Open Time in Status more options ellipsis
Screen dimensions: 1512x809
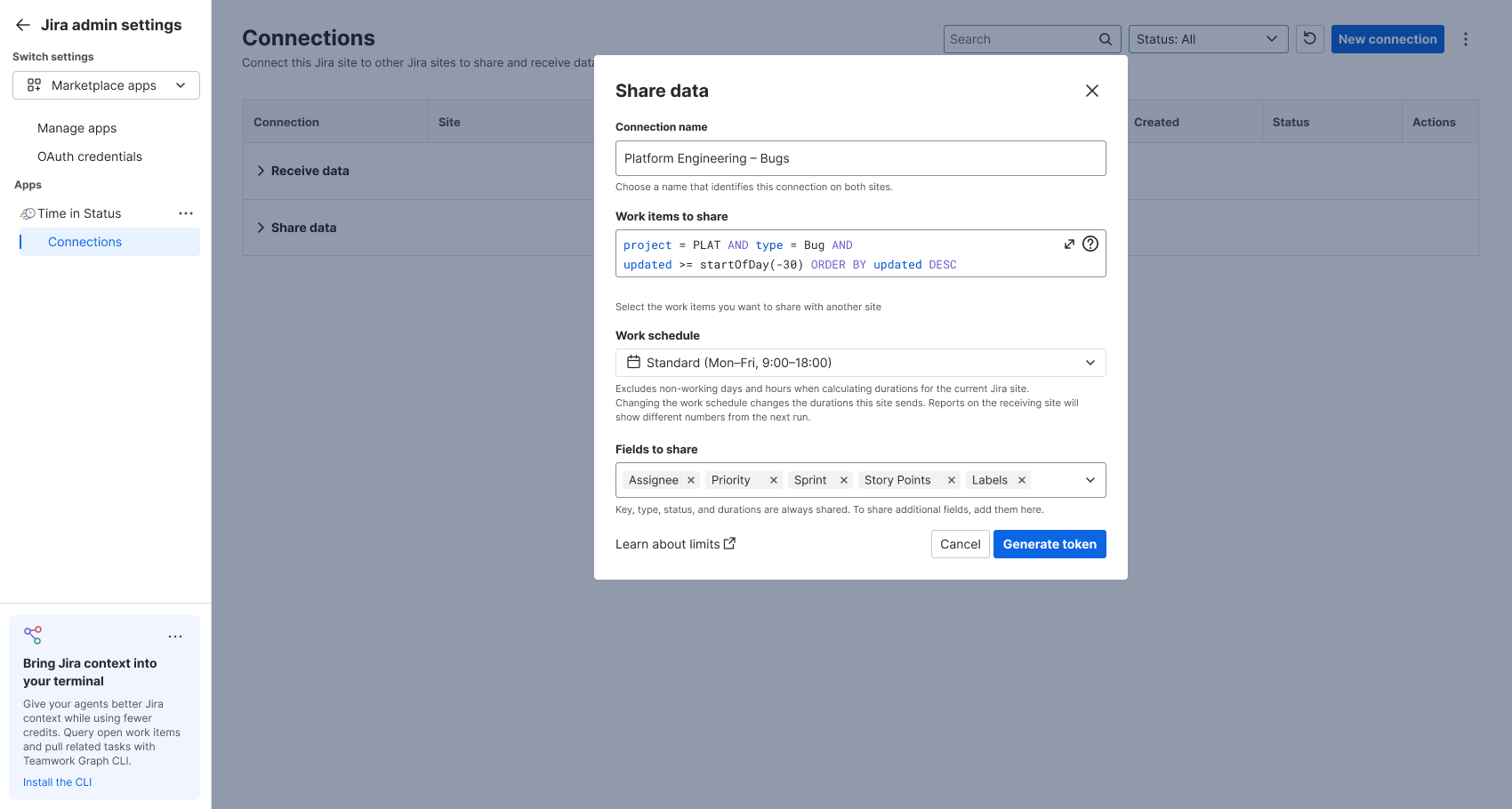pyautogui.click(x=186, y=213)
